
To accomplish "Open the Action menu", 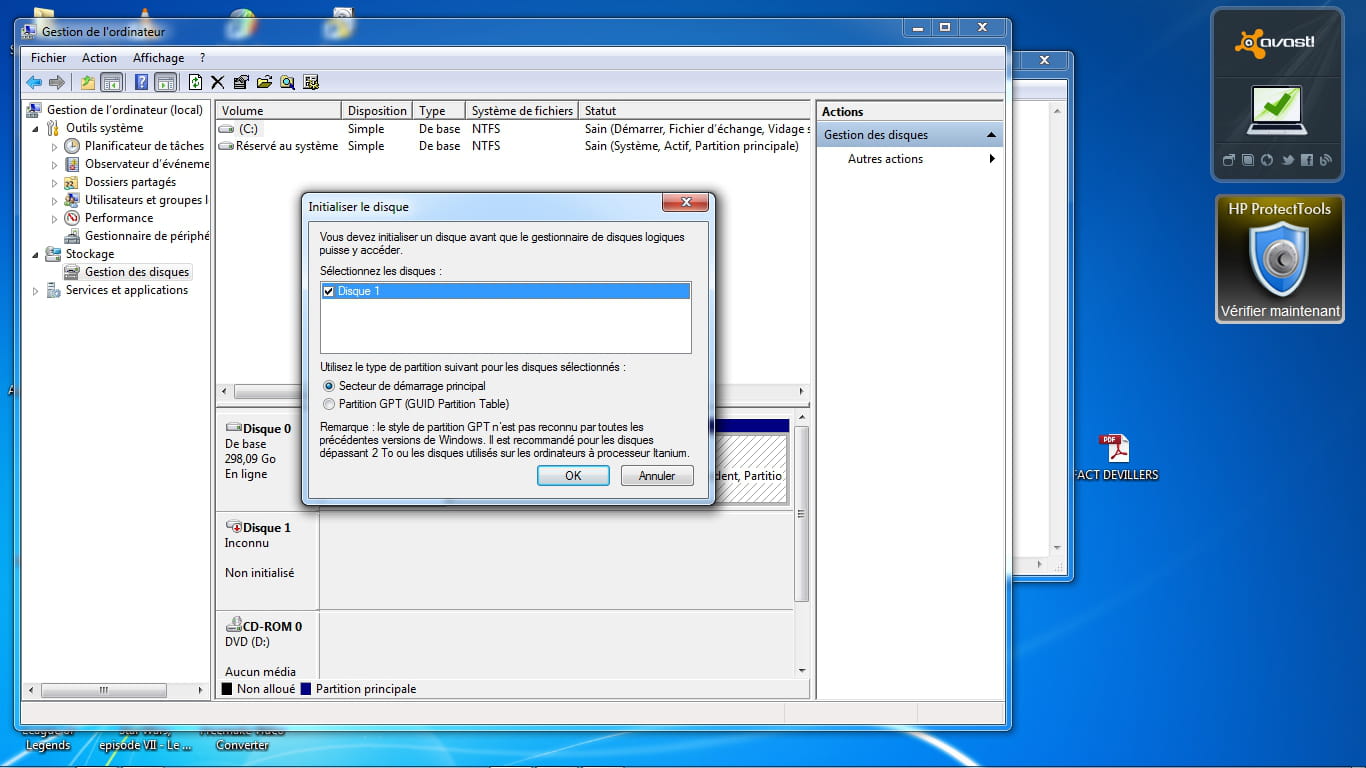I will pos(99,58).
